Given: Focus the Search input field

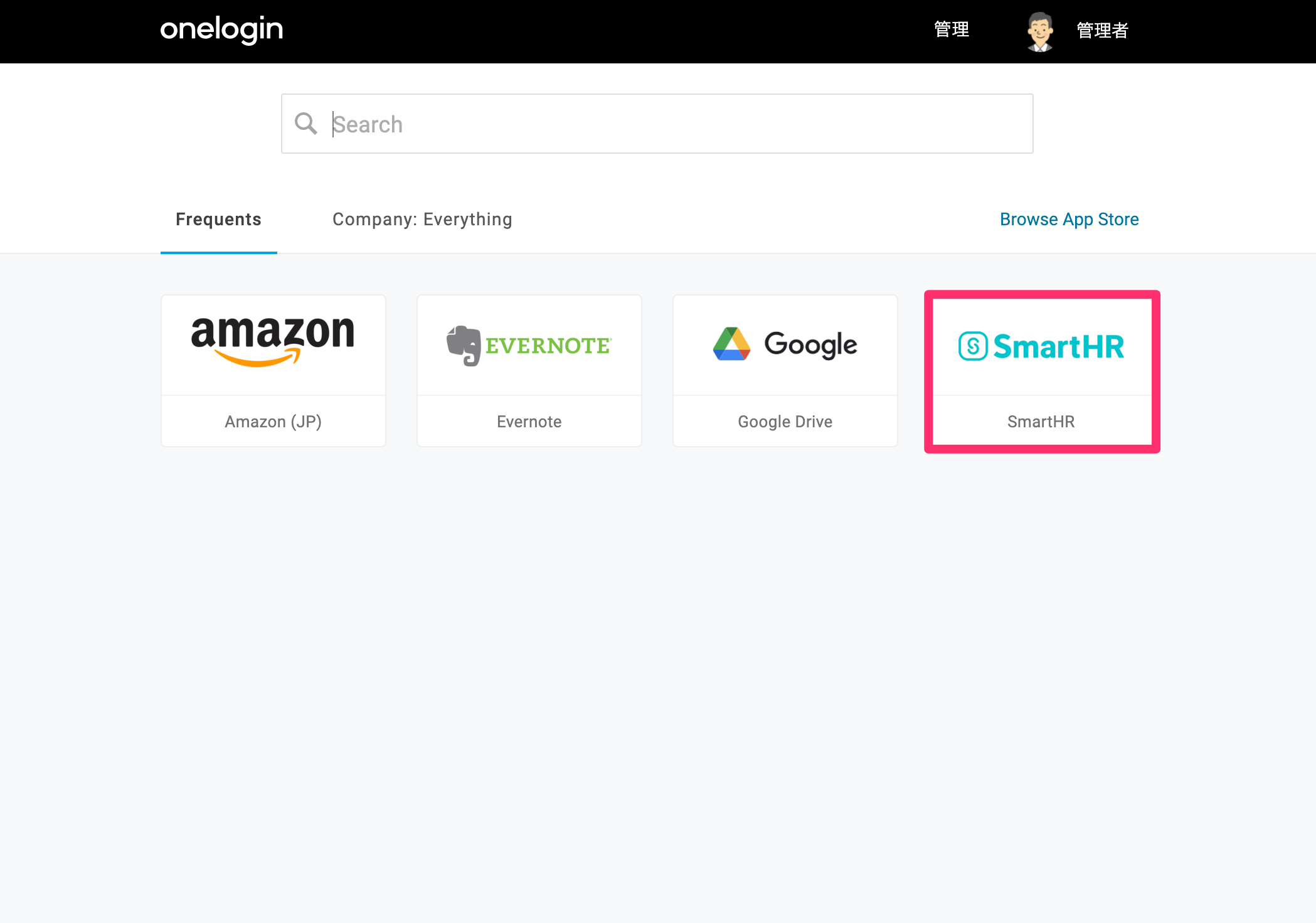Looking at the screenshot, I should coord(657,124).
